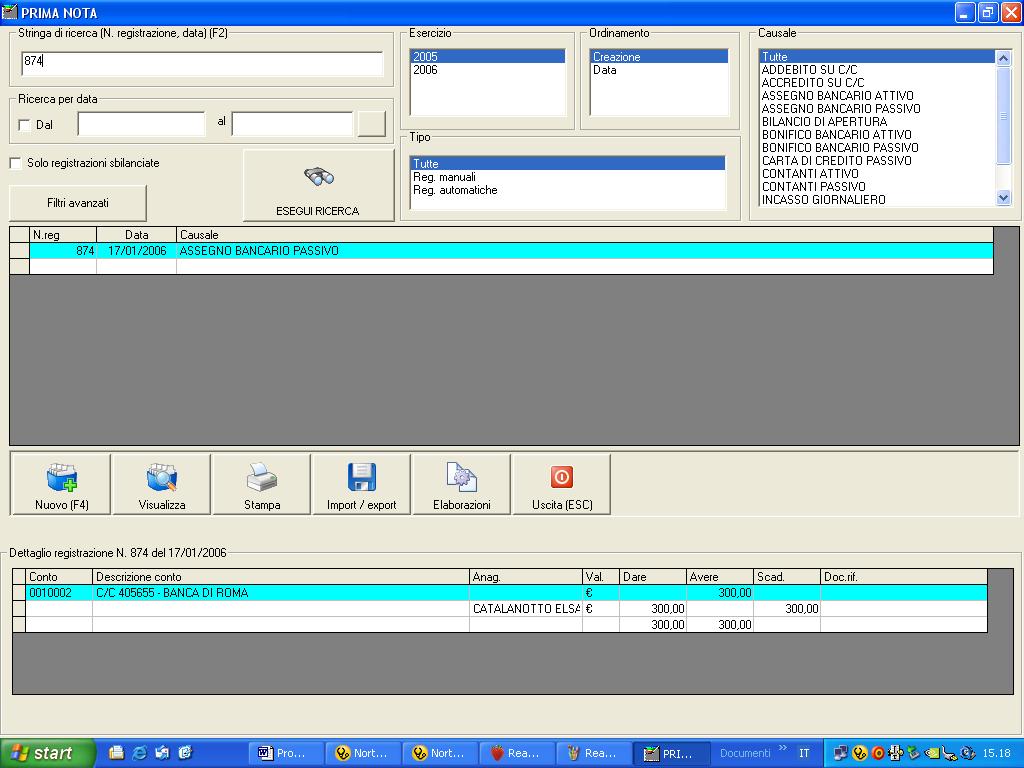This screenshot has width=1024, height=768.
Task: Click the CATALANOTTO ELSA anagrafica cell
Action: (x=526, y=609)
